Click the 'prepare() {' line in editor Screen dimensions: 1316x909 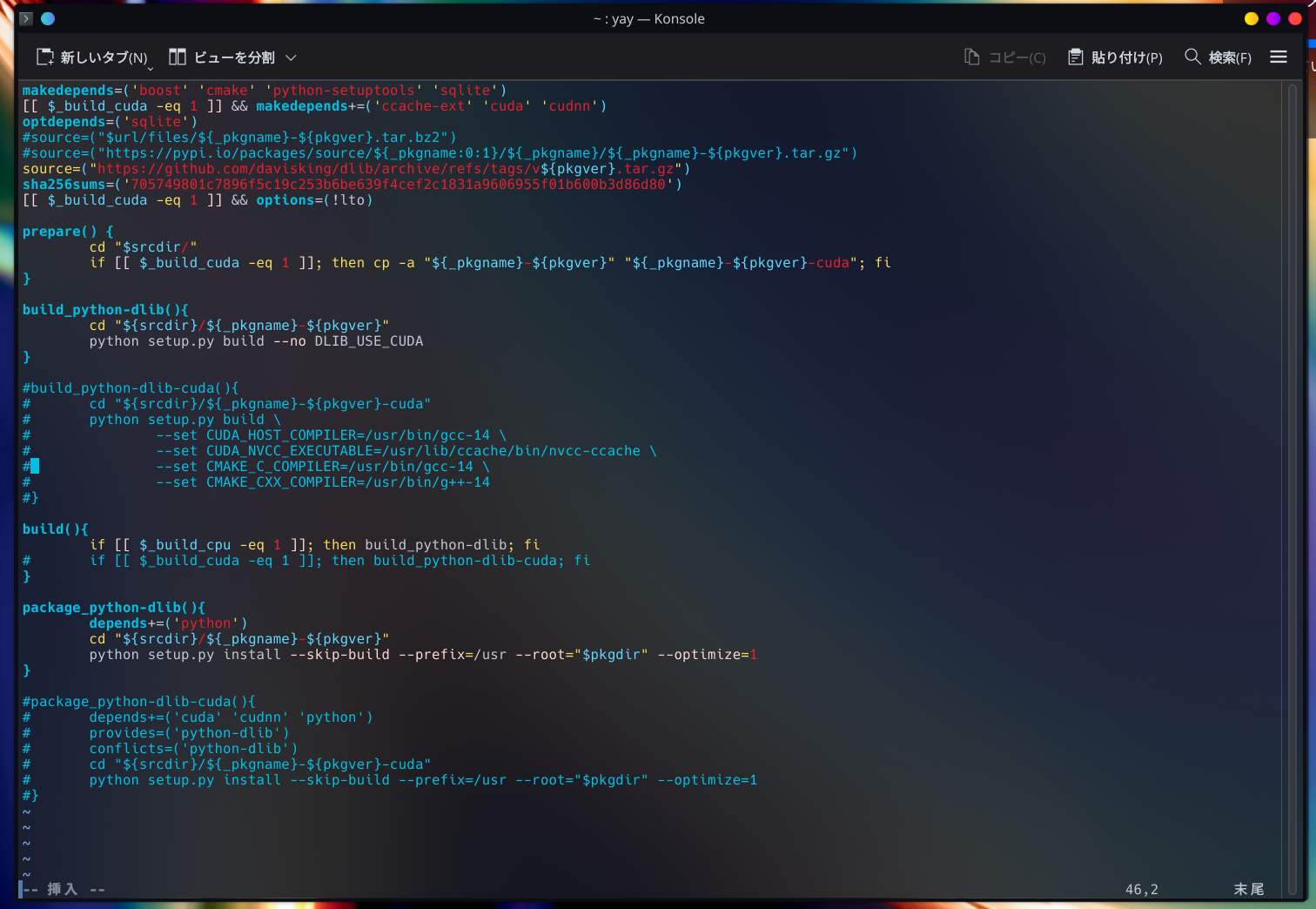[x=68, y=232]
